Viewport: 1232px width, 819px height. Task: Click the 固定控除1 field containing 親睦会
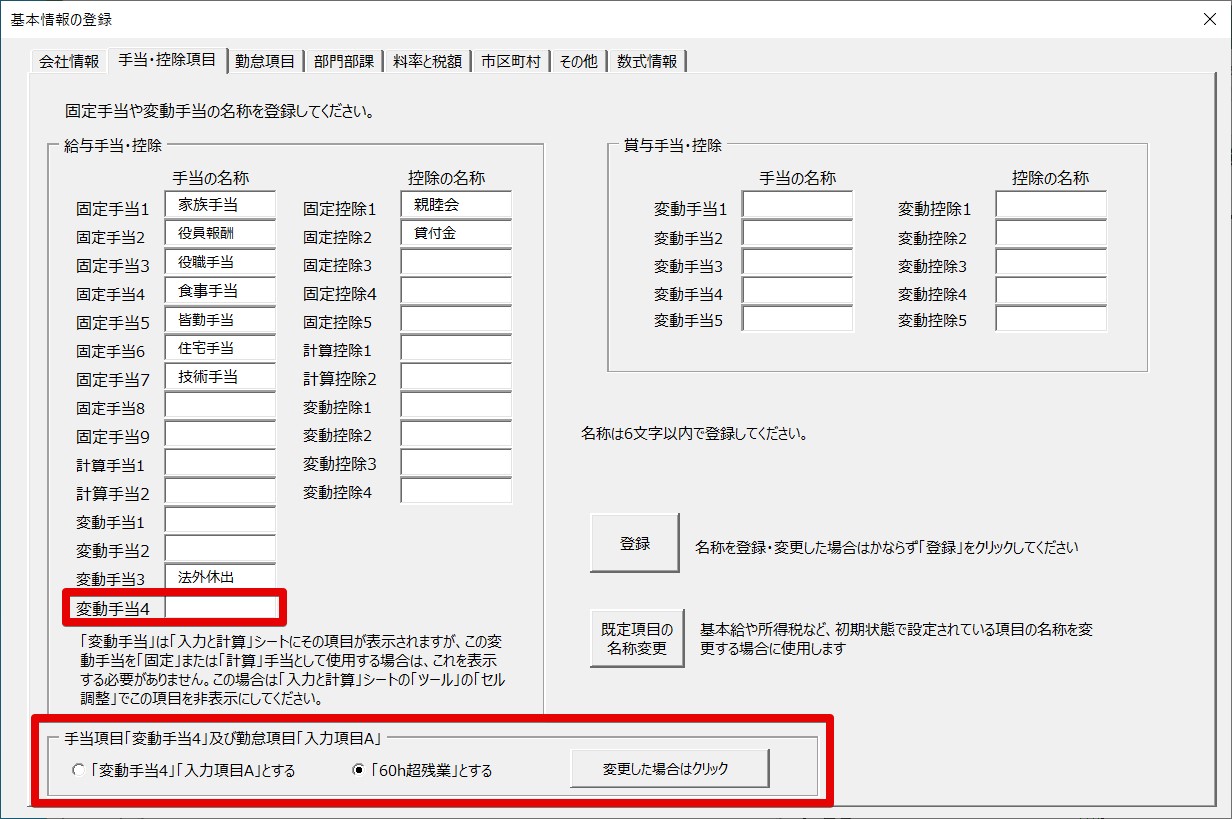point(456,205)
